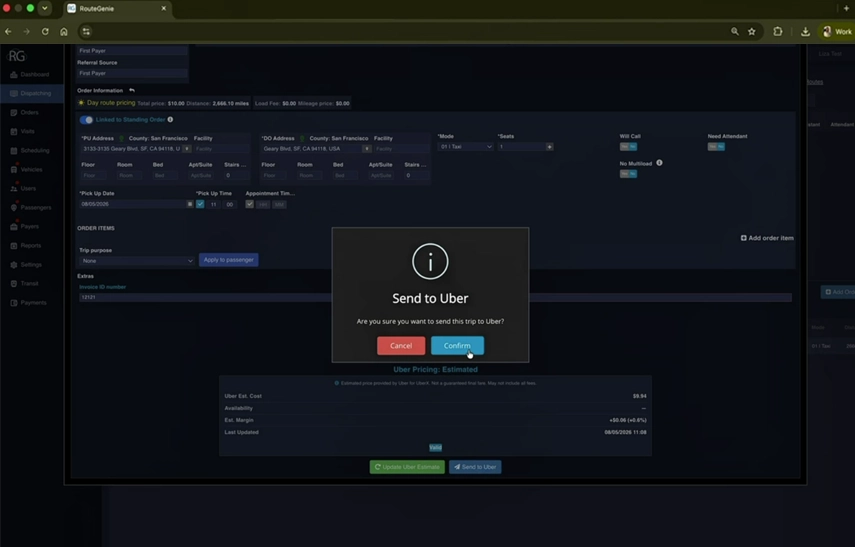Open the Mode dropdown
This screenshot has width=855, height=547.
[465, 147]
